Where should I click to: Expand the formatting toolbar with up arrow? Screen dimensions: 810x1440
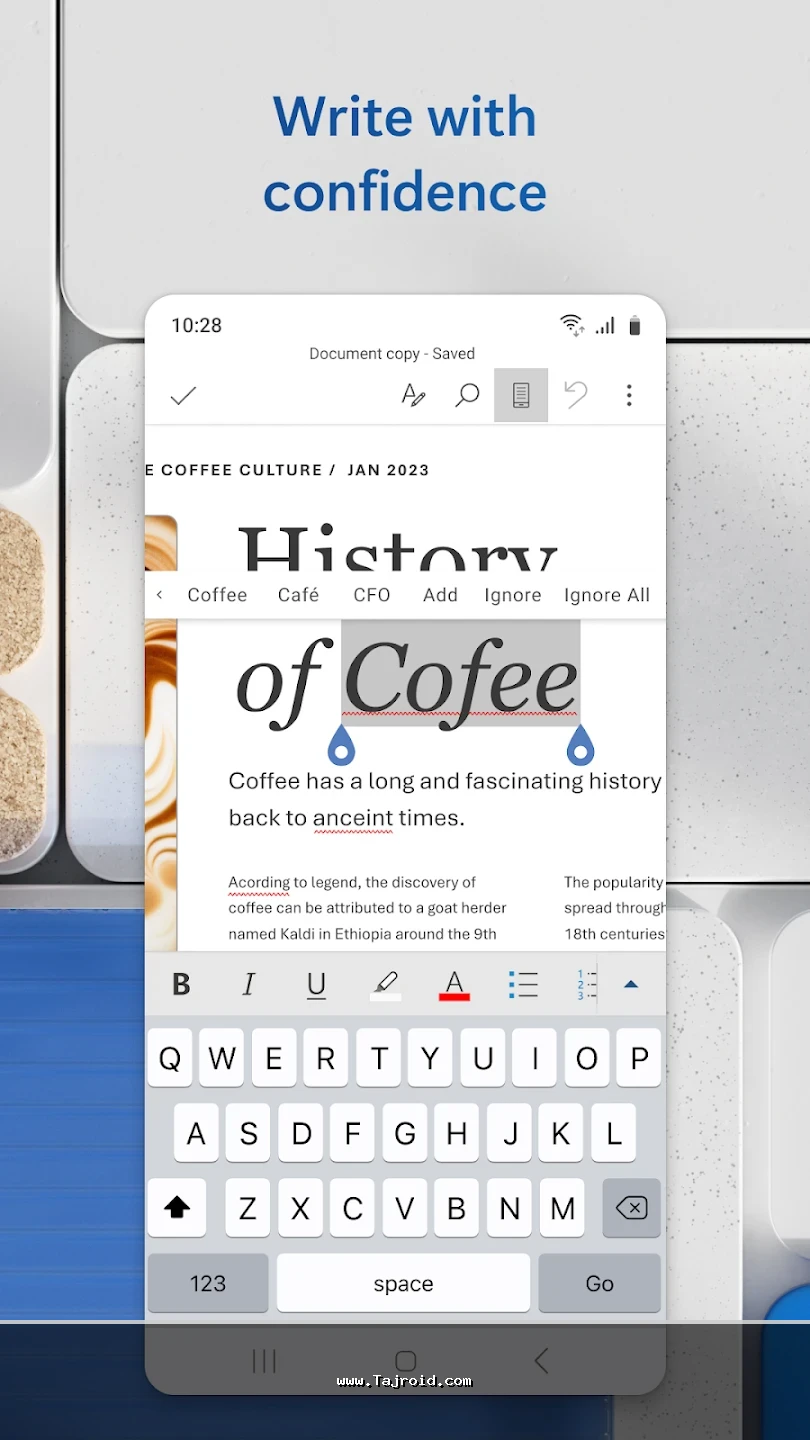click(631, 985)
